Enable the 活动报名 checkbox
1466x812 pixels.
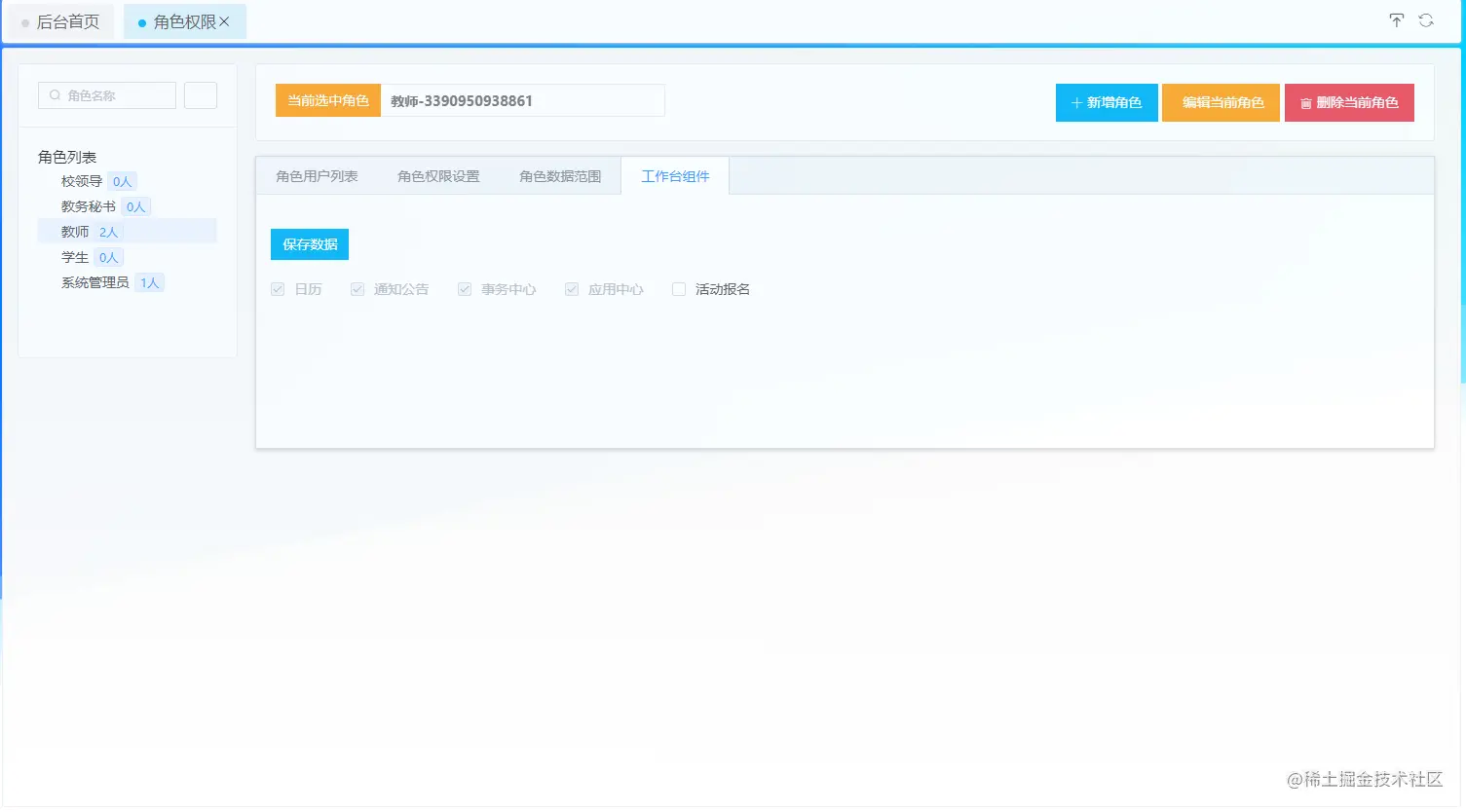point(679,289)
